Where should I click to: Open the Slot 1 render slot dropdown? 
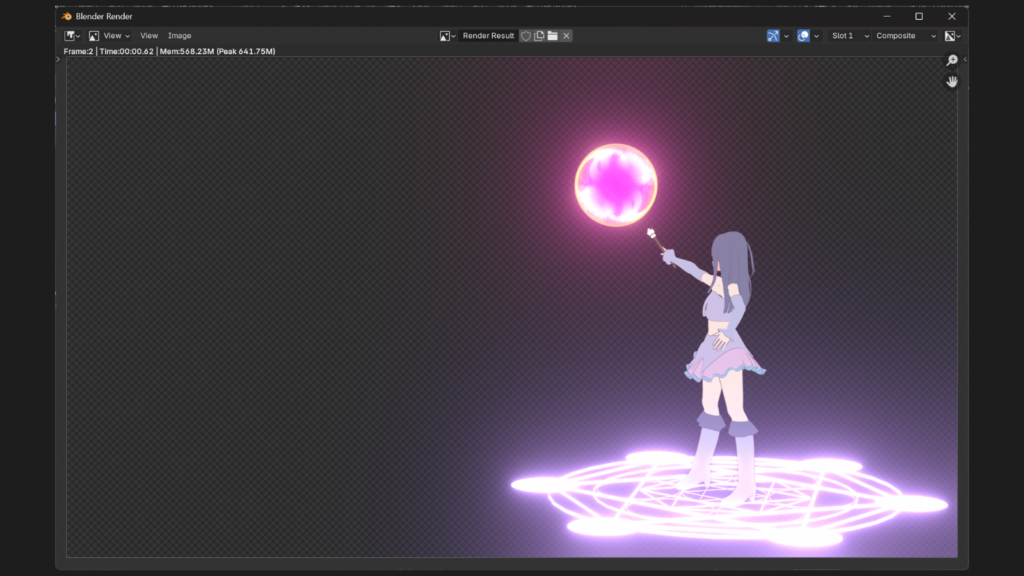849,36
